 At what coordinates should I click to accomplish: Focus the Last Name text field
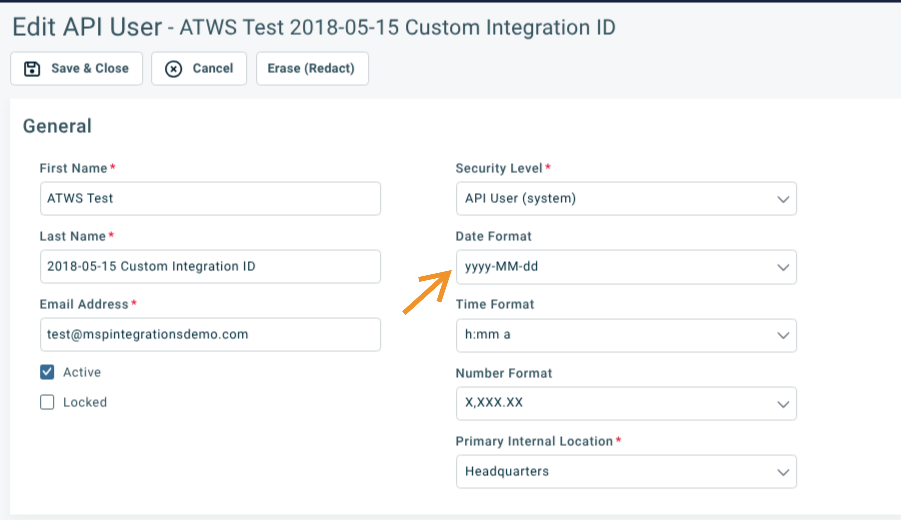pyautogui.click(x=210, y=266)
